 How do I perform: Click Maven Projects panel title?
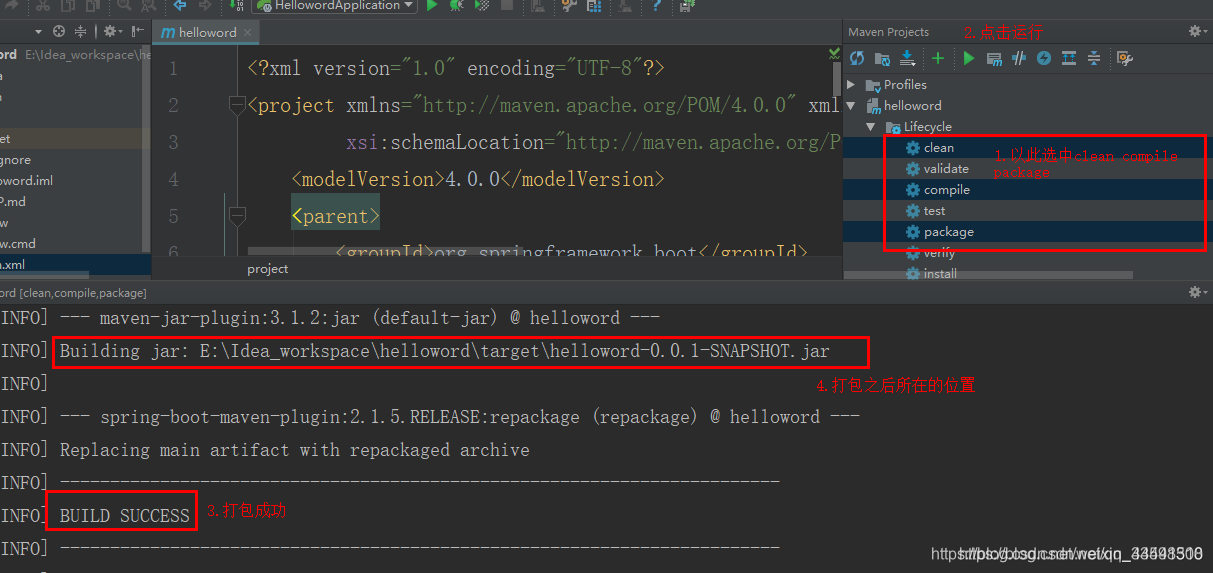coord(889,32)
